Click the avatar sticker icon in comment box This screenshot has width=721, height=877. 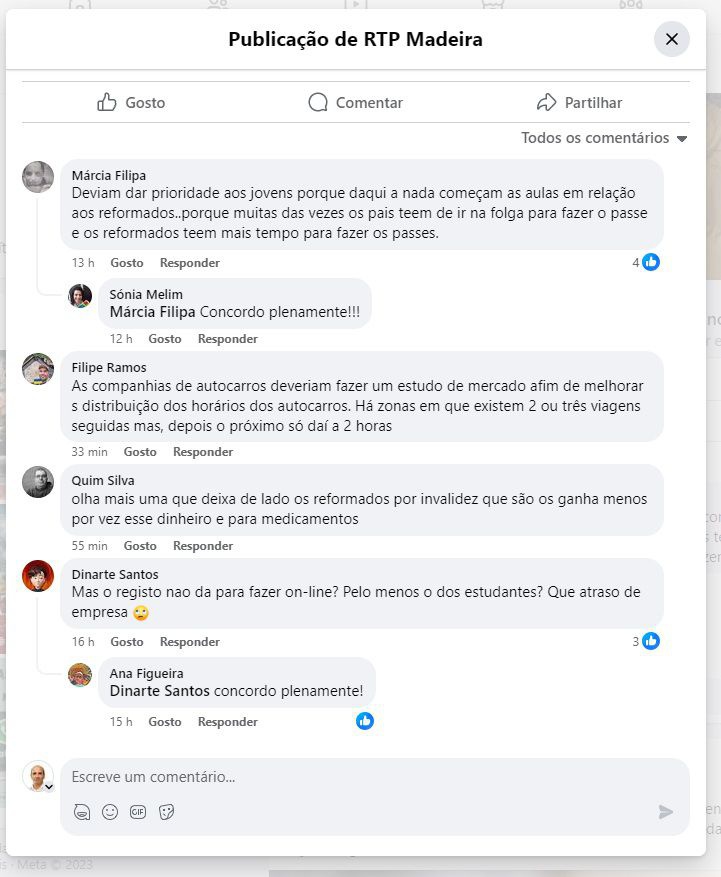[82, 812]
